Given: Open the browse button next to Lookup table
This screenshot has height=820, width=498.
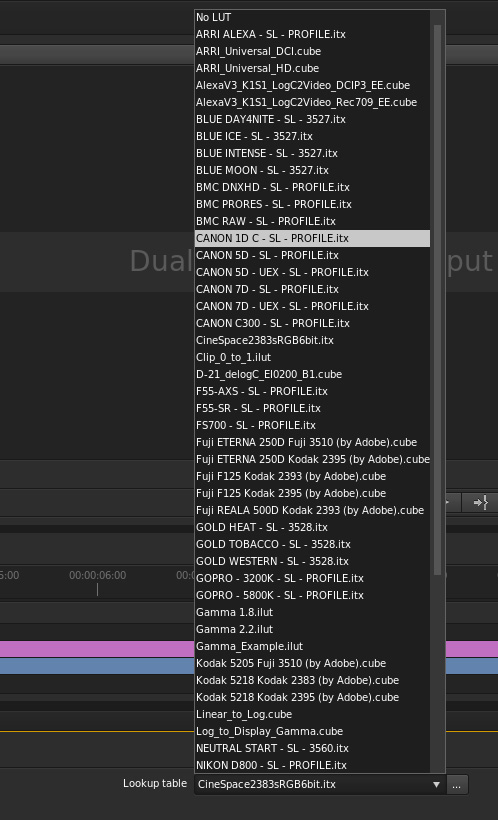Looking at the screenshot, I should (457, 784).
